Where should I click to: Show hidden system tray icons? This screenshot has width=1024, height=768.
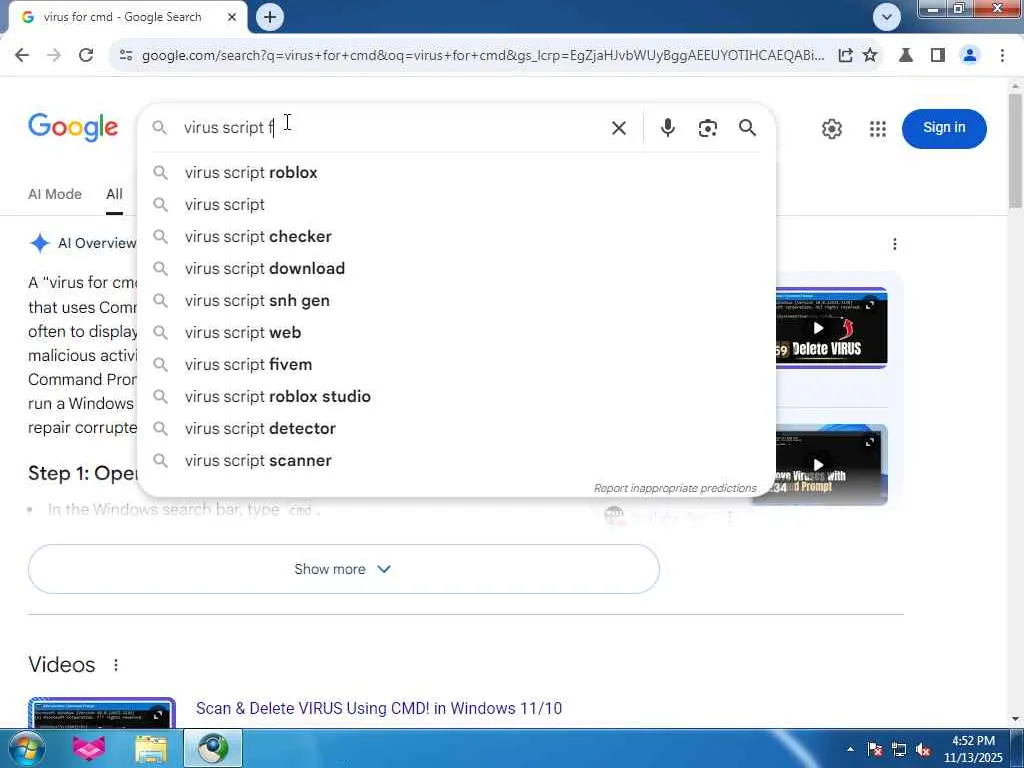coord(850,749)
